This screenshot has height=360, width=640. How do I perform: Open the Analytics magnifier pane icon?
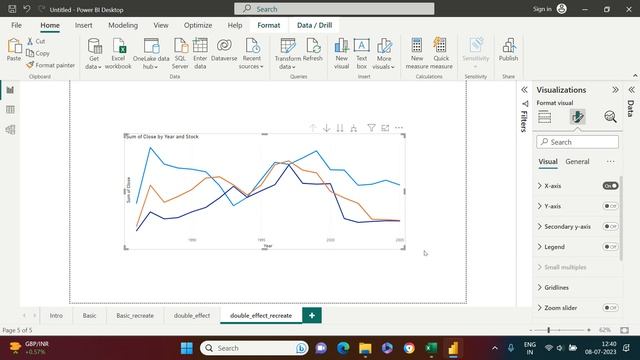[610, 117]
